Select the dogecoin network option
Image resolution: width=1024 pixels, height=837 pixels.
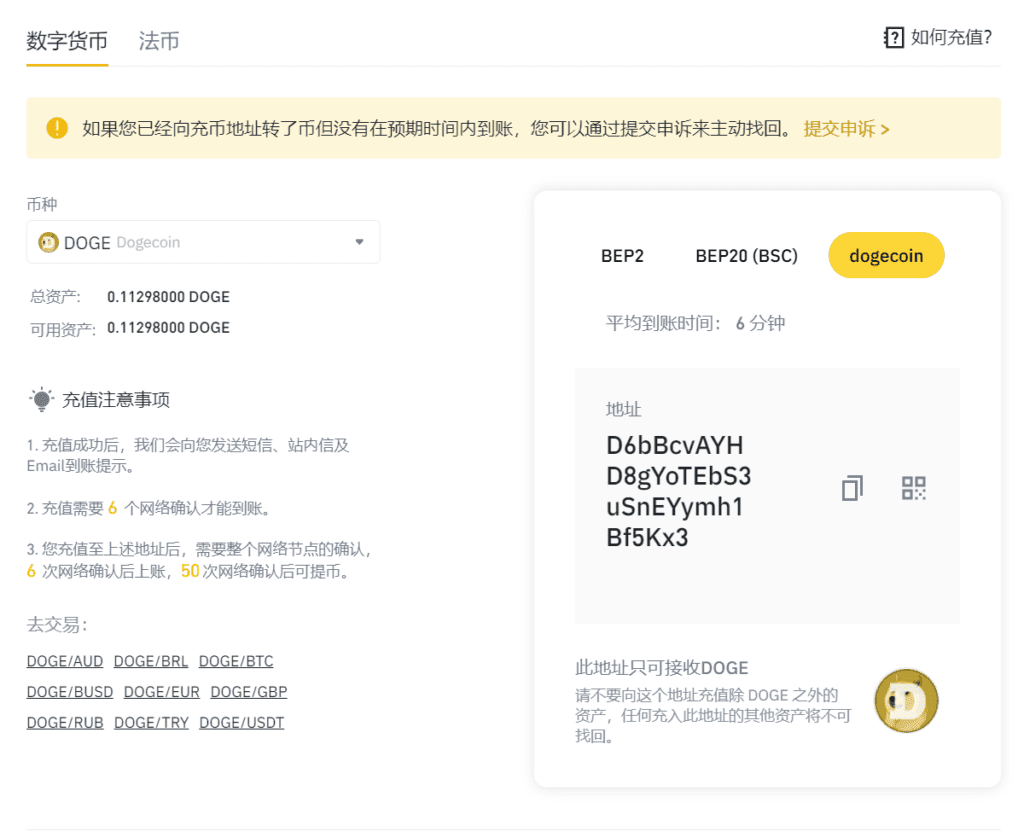886,255
